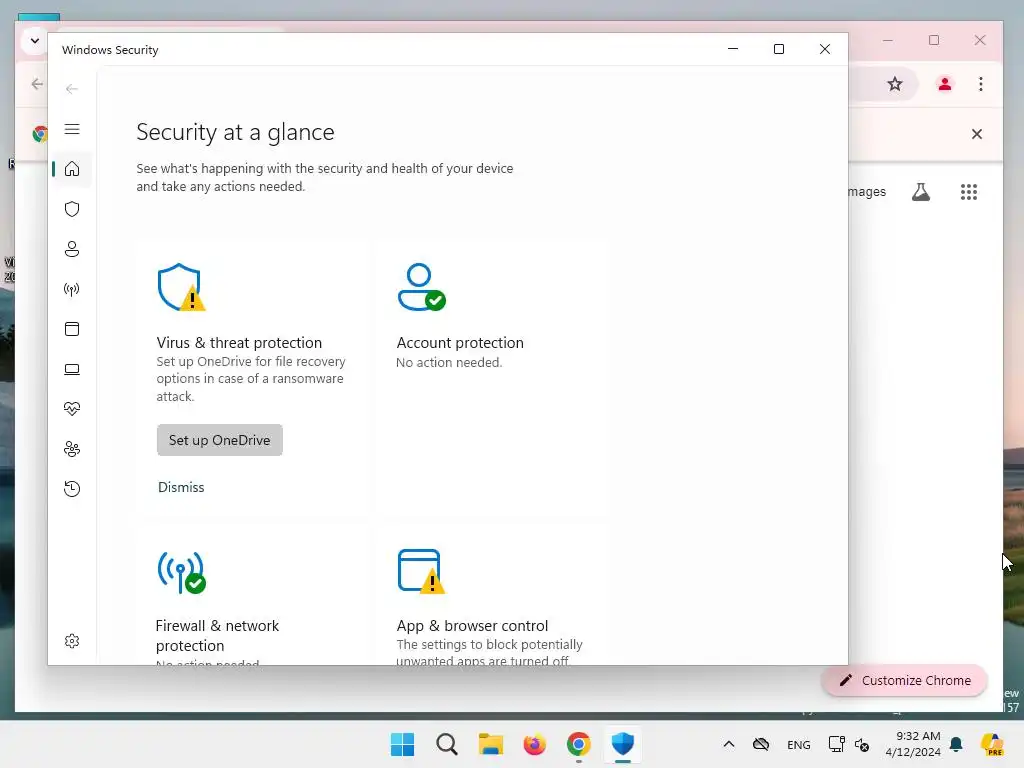Viewport: 1024px width, 768px height.
Task: Open Firewall & network protection sidebar icon
Action: click(x=72, y=289)
